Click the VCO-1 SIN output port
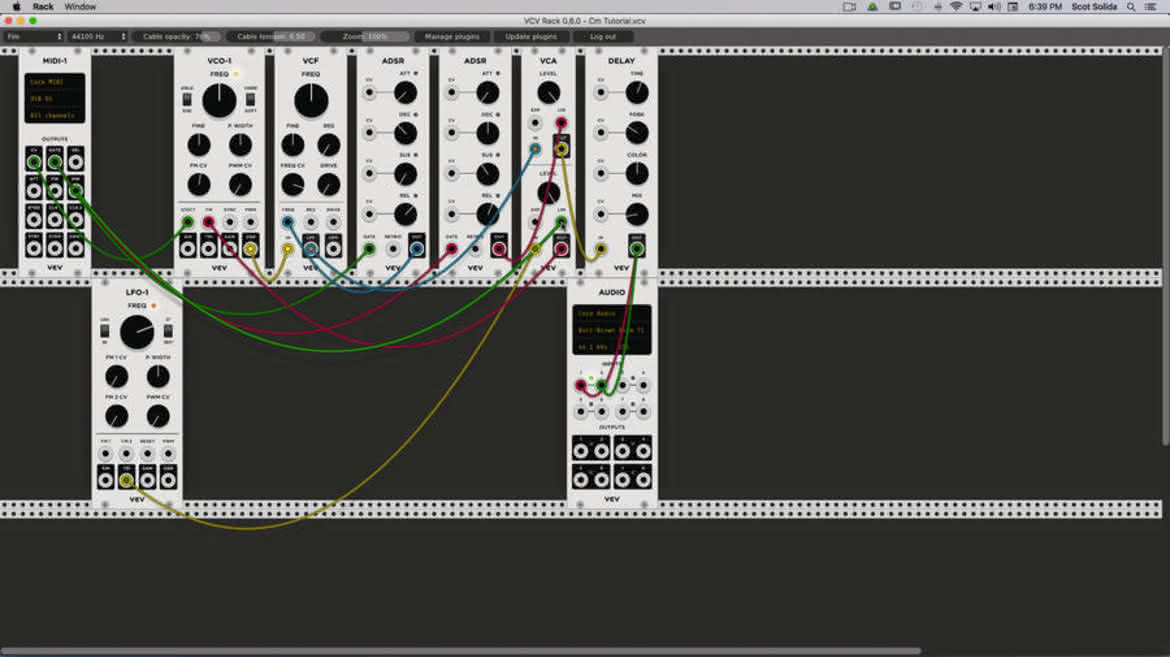The image size is (1170, 657). (187, 249)
